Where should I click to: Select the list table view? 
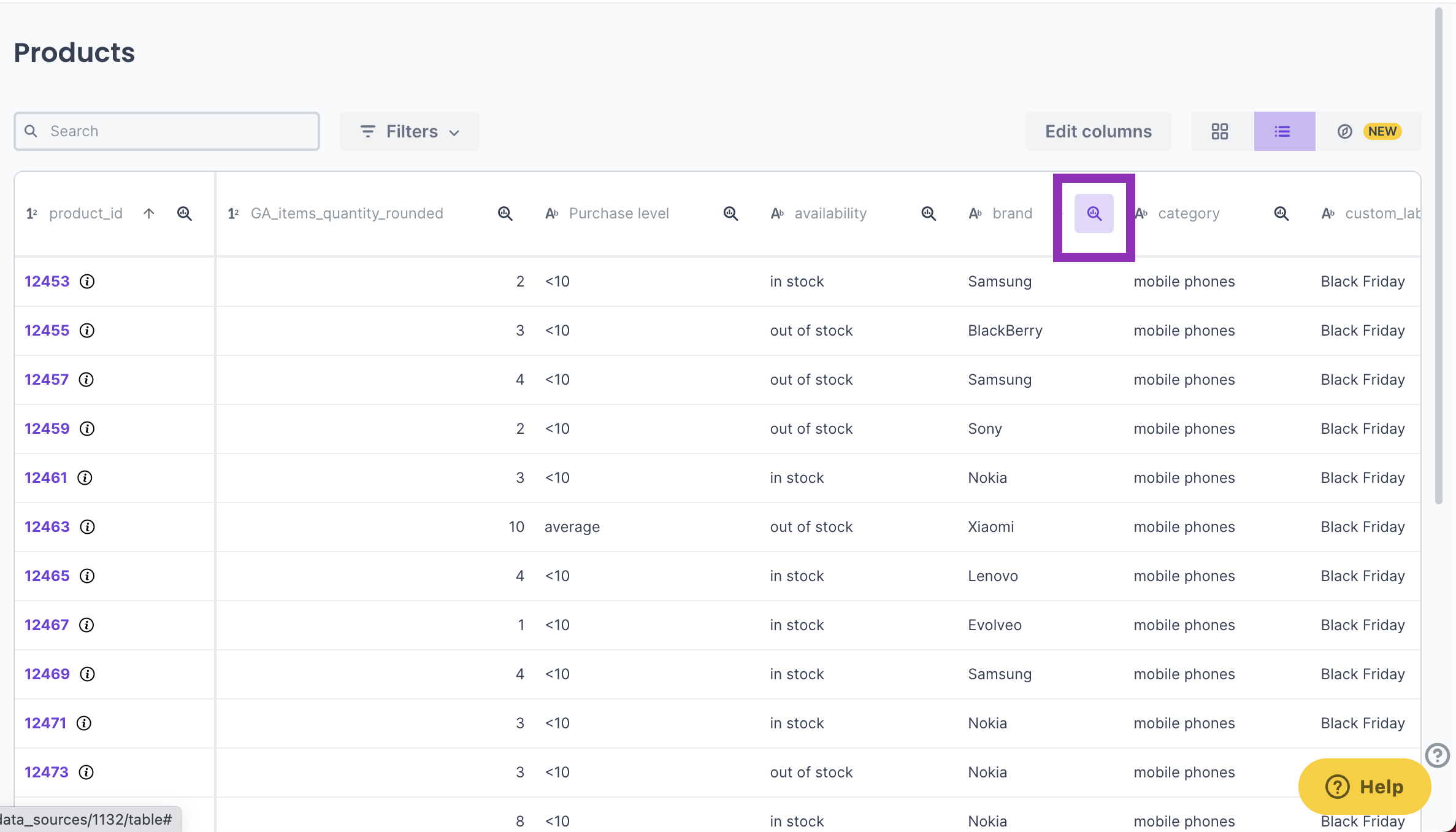pyautogui.click(x=1284, y=131)
